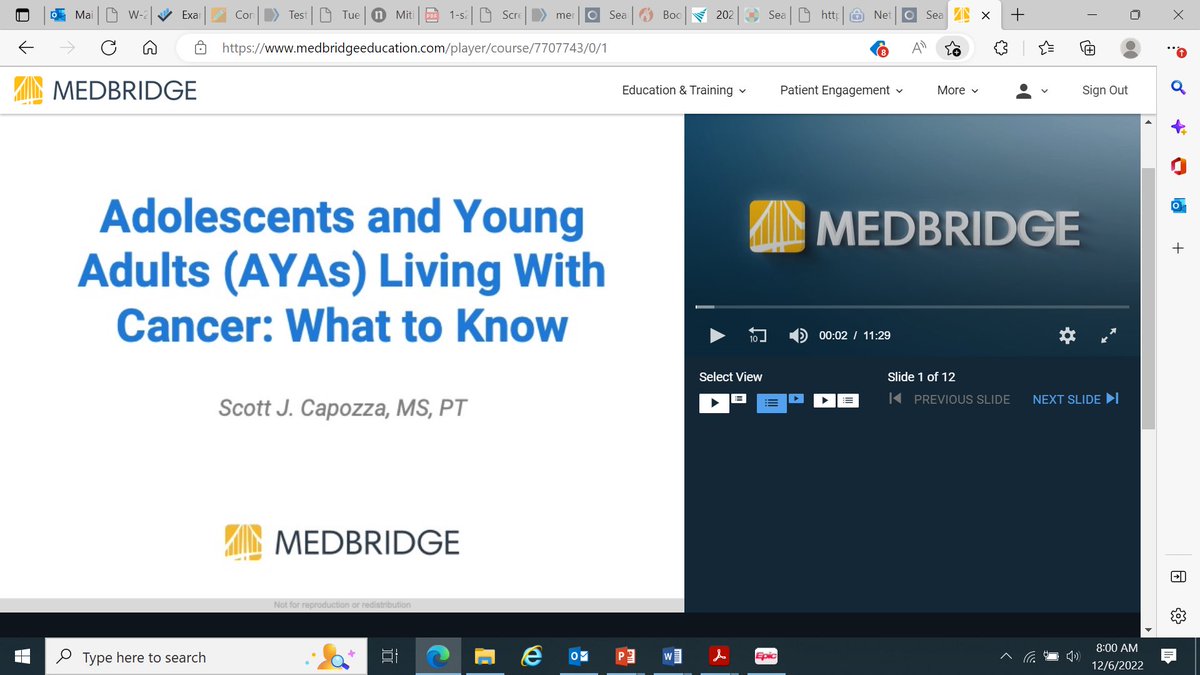Open the browser home page
This screenshot has width=1200, height=675.
coord(149,48)
